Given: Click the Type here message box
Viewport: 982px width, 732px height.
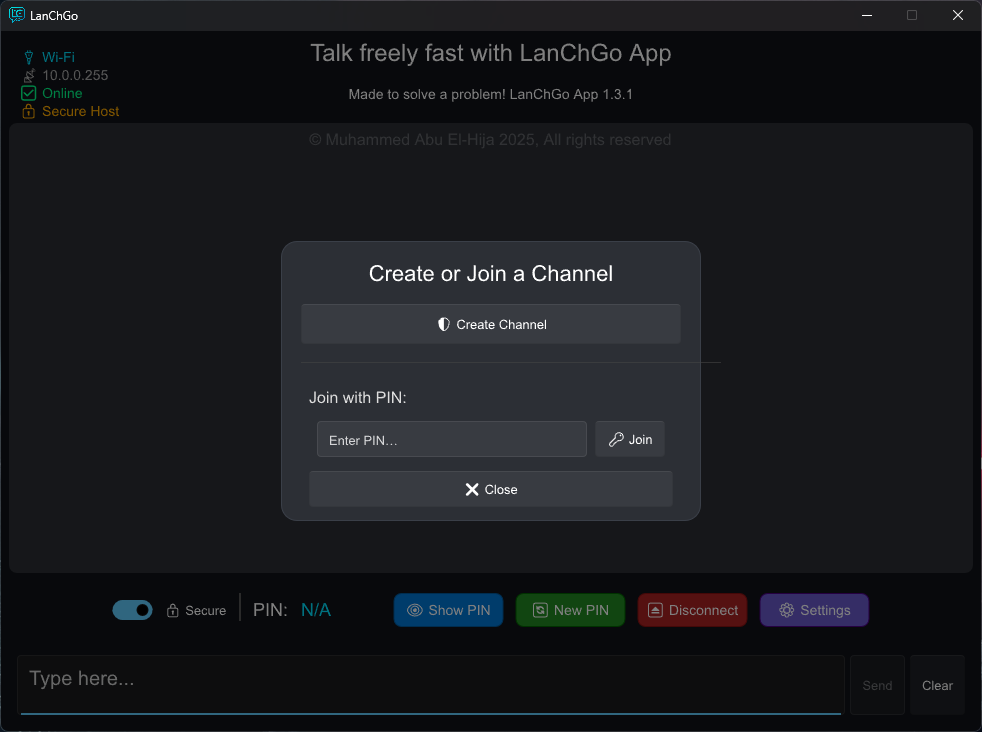Looking at the screenshot, I should point(430,683).
